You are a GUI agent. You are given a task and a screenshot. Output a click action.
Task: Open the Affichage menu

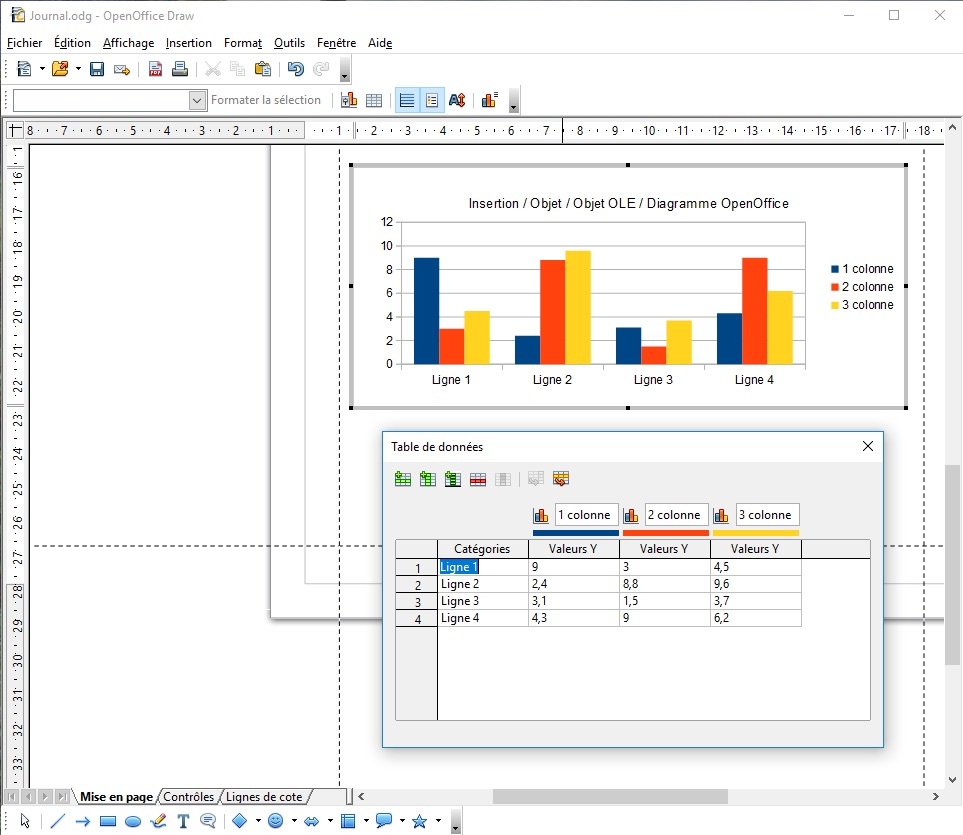(x=128, y=43)
